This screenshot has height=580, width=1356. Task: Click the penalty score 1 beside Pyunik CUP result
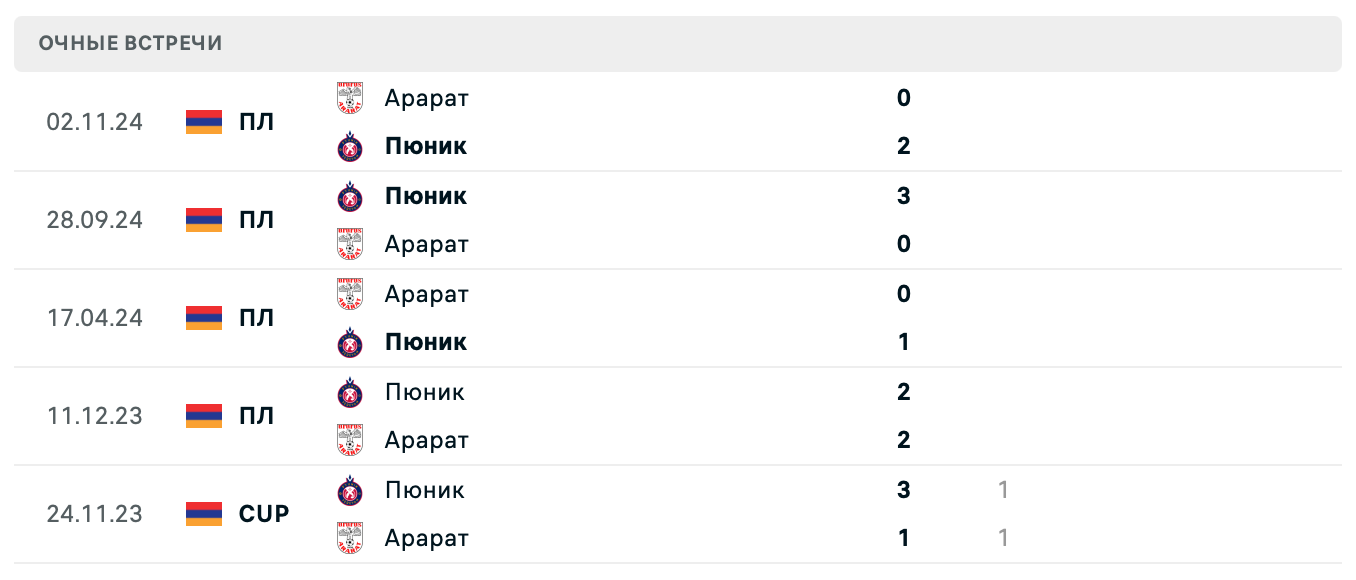[1002, 490]
